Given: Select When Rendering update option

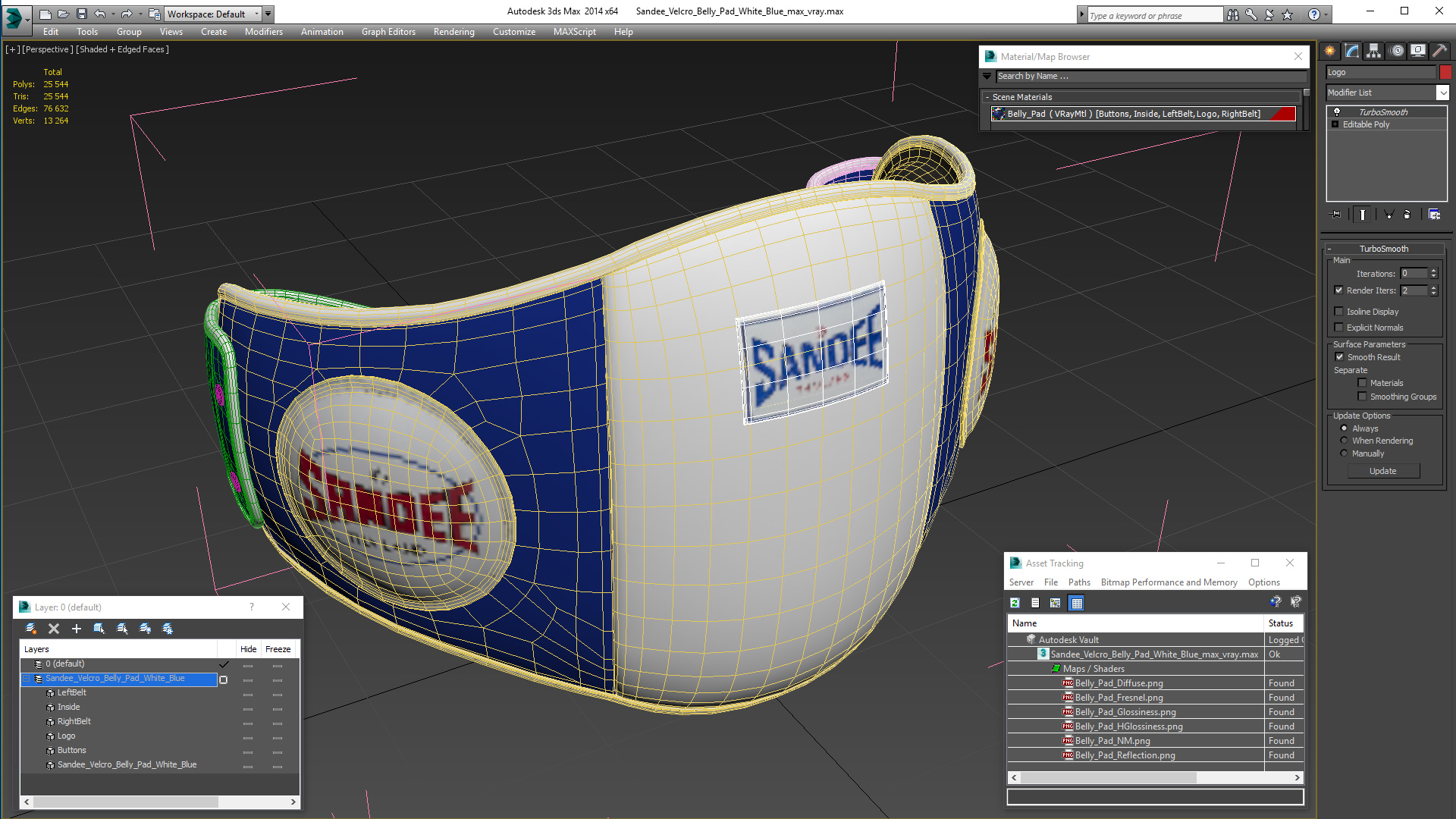Looking at the screenshot, I should [1345, 440].
